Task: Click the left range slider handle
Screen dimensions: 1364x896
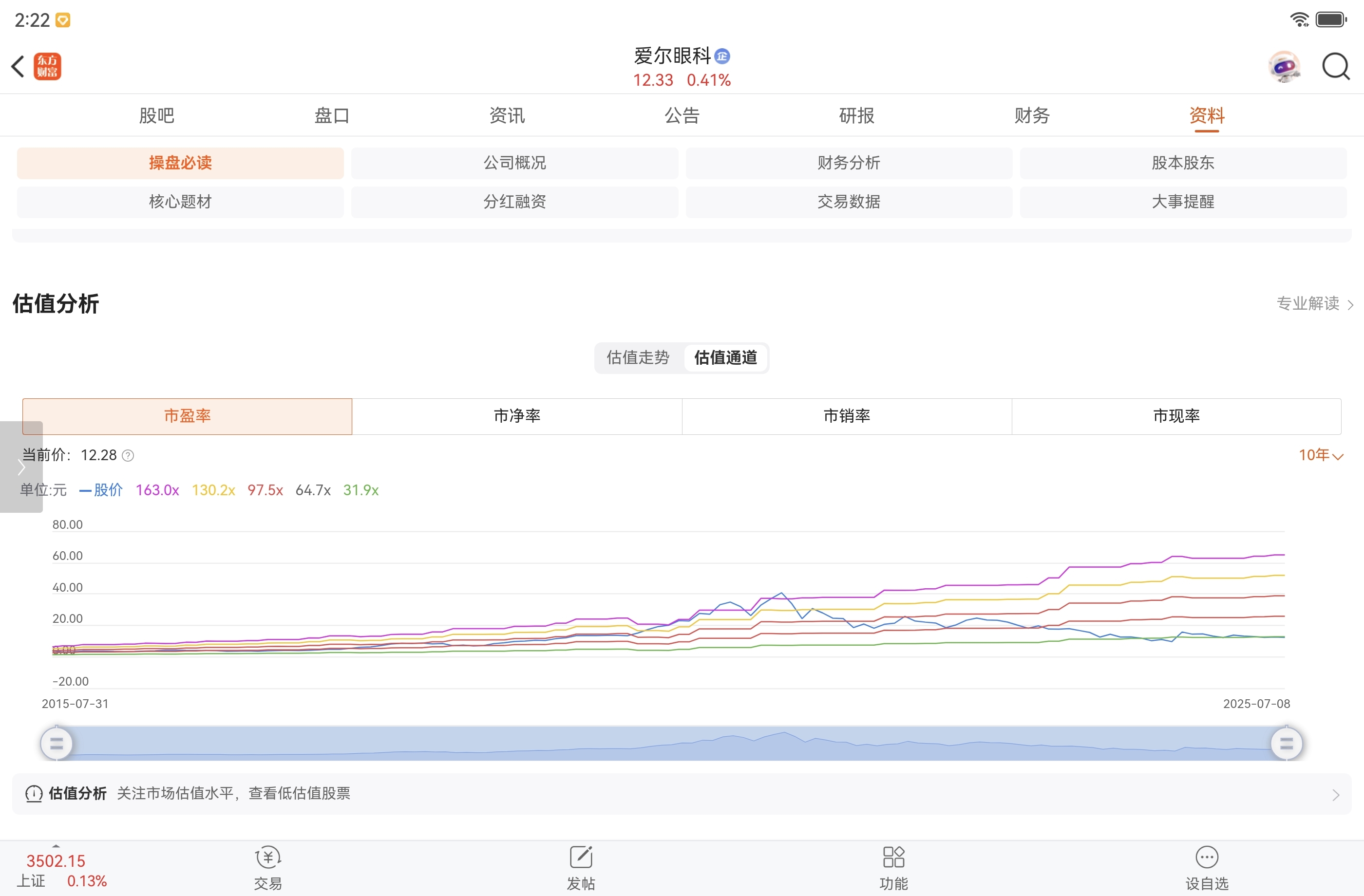Action: click(x=57, y=744)
